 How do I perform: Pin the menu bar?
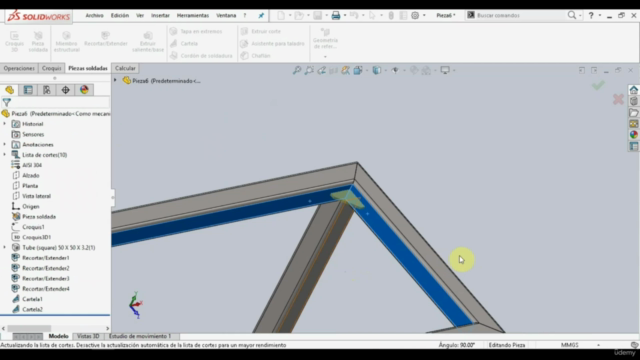(x=261, y=16)
